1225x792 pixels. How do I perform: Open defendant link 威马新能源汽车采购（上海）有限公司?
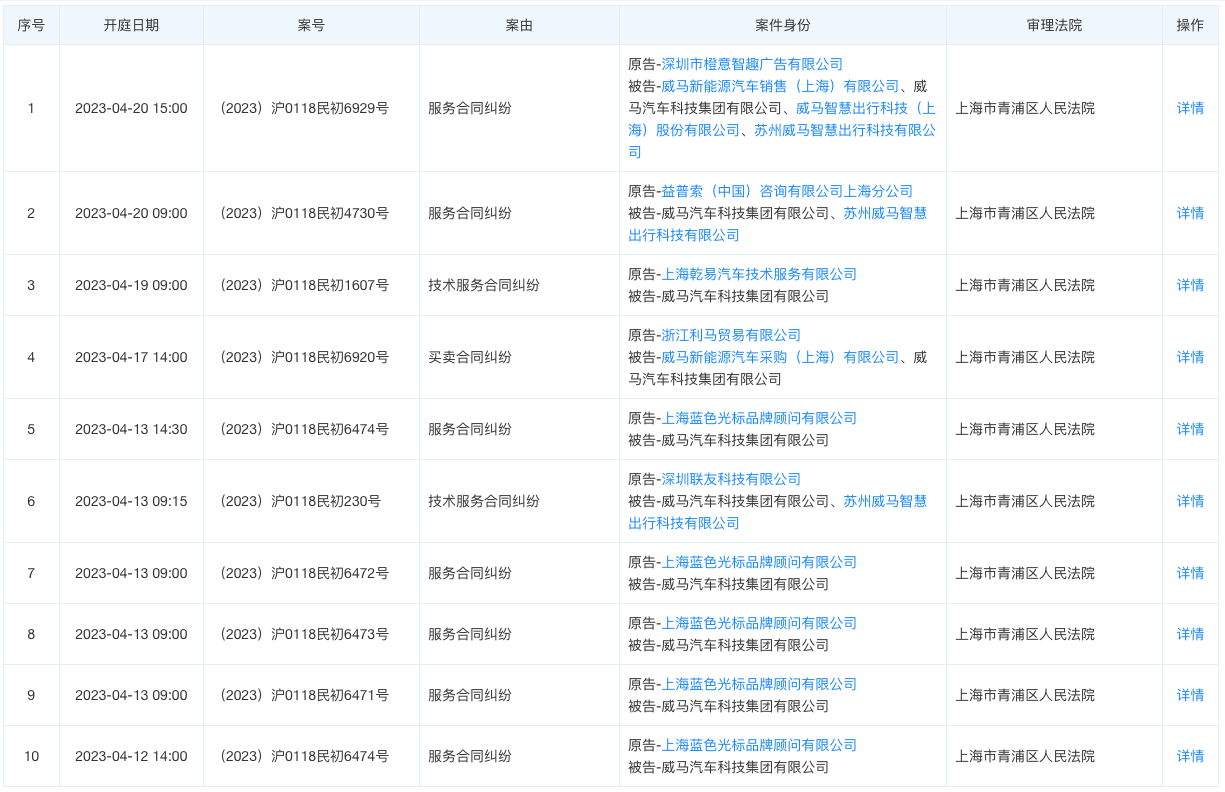[x=780, y=357]
